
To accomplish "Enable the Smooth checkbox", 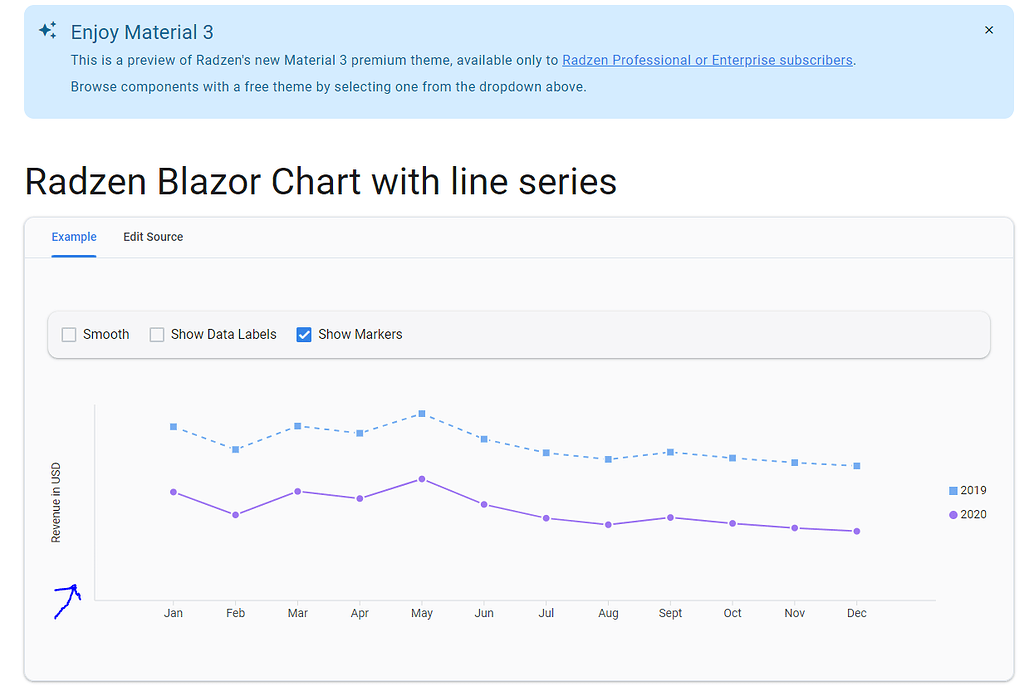I will click(68, 334).
